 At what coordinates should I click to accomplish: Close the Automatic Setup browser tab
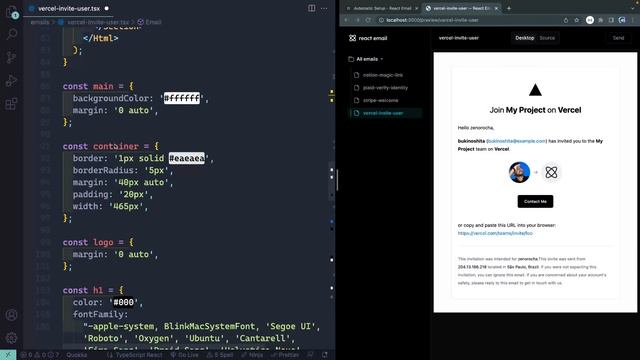416,8
